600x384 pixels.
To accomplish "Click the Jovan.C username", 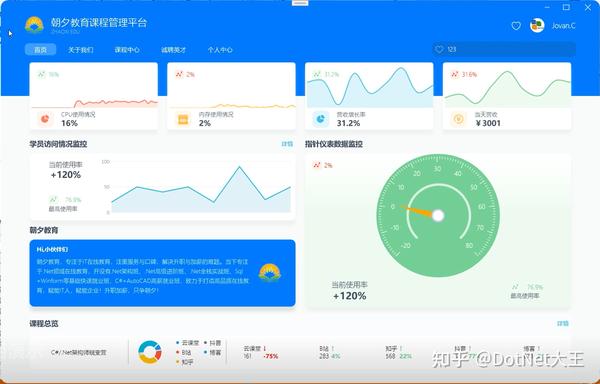I will pos(563,26).
